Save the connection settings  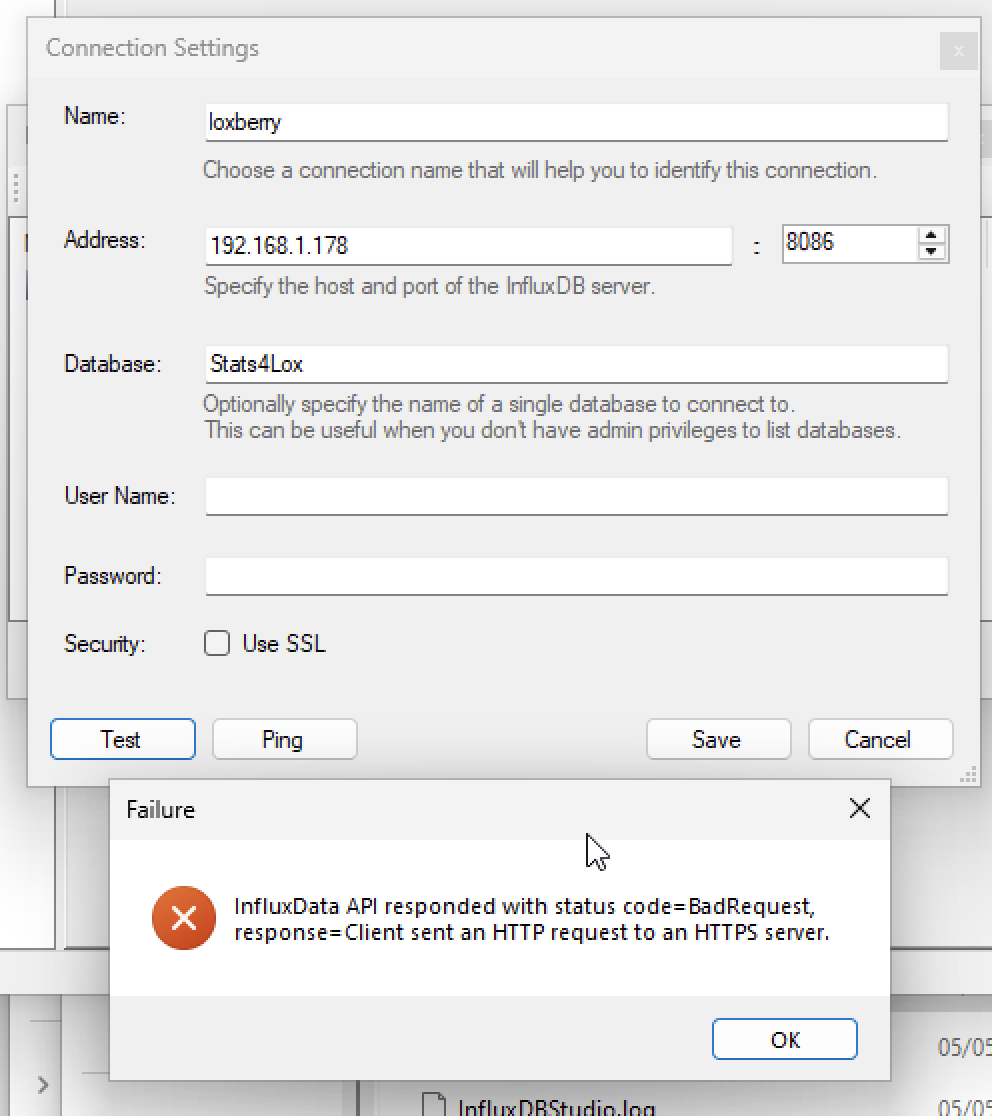pos(719,739)
